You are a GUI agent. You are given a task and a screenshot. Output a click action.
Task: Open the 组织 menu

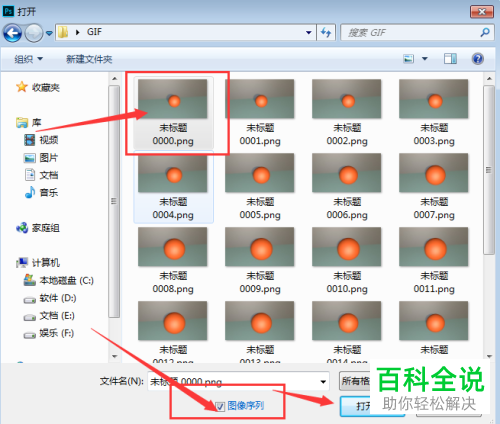tap(28, 59)
